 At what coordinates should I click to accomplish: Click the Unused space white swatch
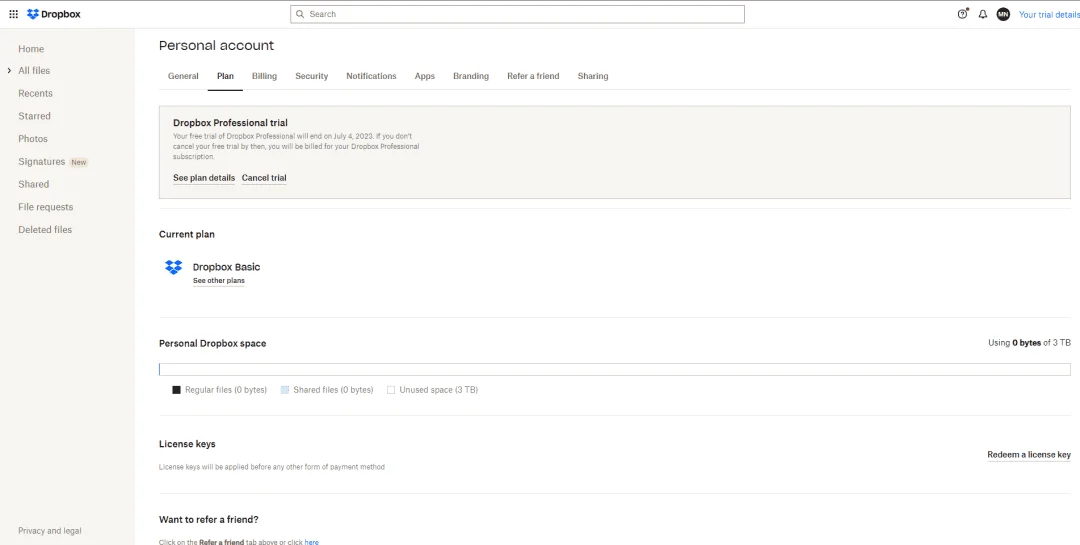(x=391, y=390)
